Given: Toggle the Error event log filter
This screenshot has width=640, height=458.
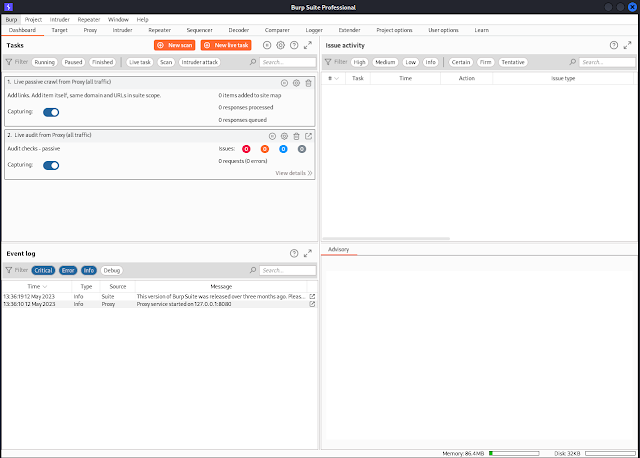Looking at the screenshot, I should (68, 270).
